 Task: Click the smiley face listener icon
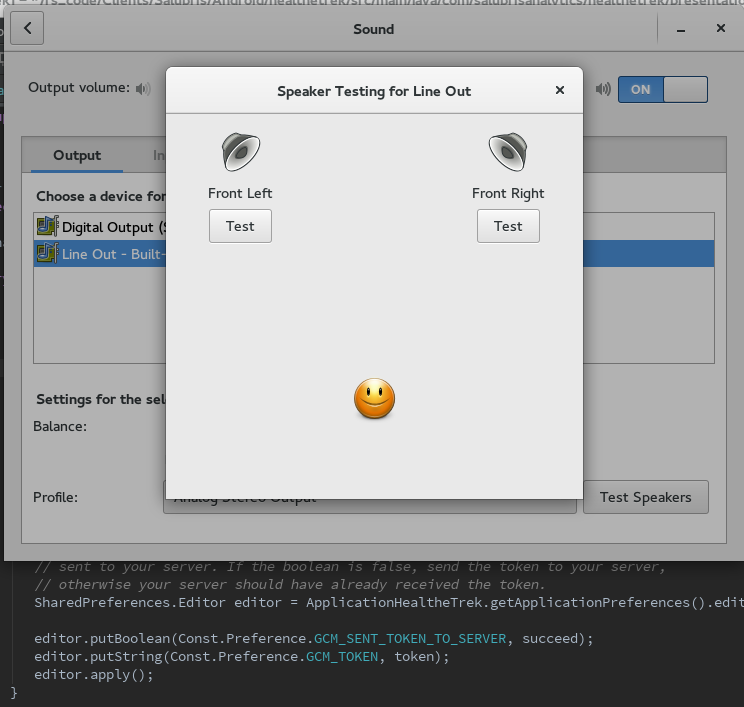coord(374,399)
